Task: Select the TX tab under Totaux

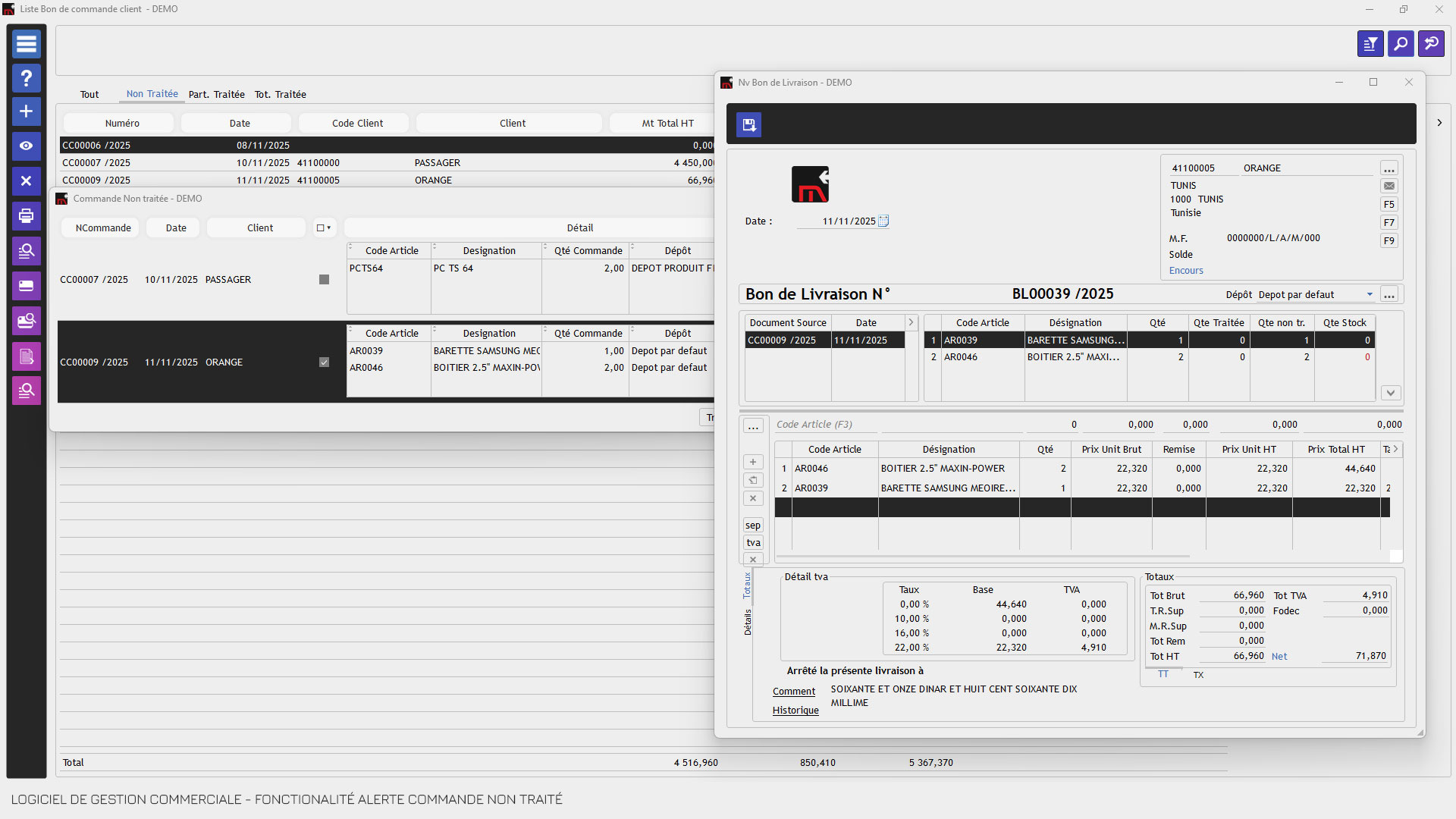Action: coord(1198,675)
